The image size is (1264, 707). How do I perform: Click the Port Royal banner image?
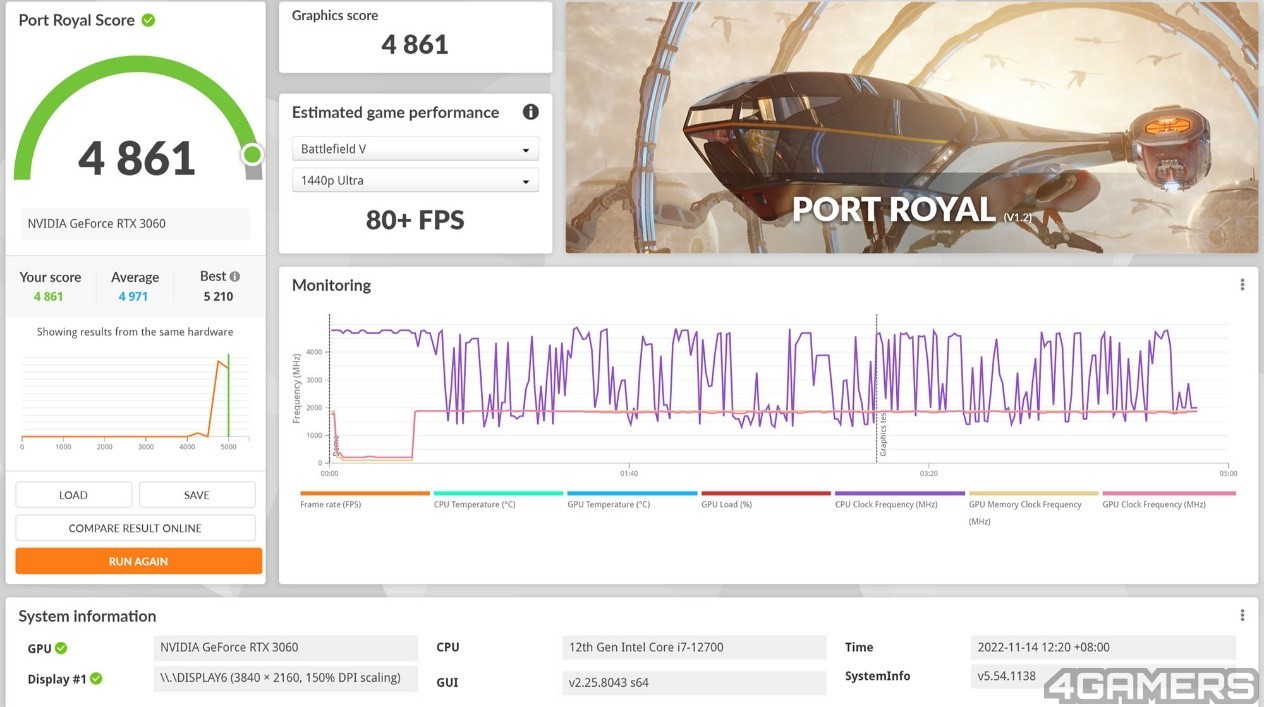click(x=912, y=127)
